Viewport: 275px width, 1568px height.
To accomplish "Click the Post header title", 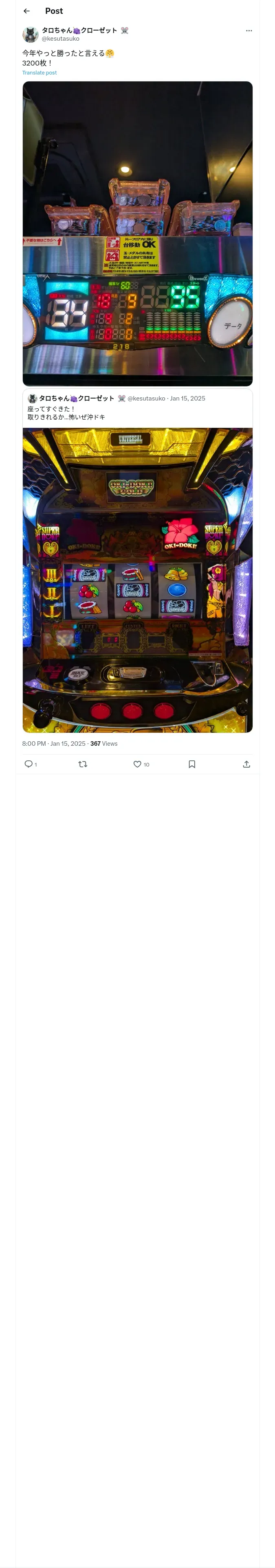I will click(x=54, y=11).
